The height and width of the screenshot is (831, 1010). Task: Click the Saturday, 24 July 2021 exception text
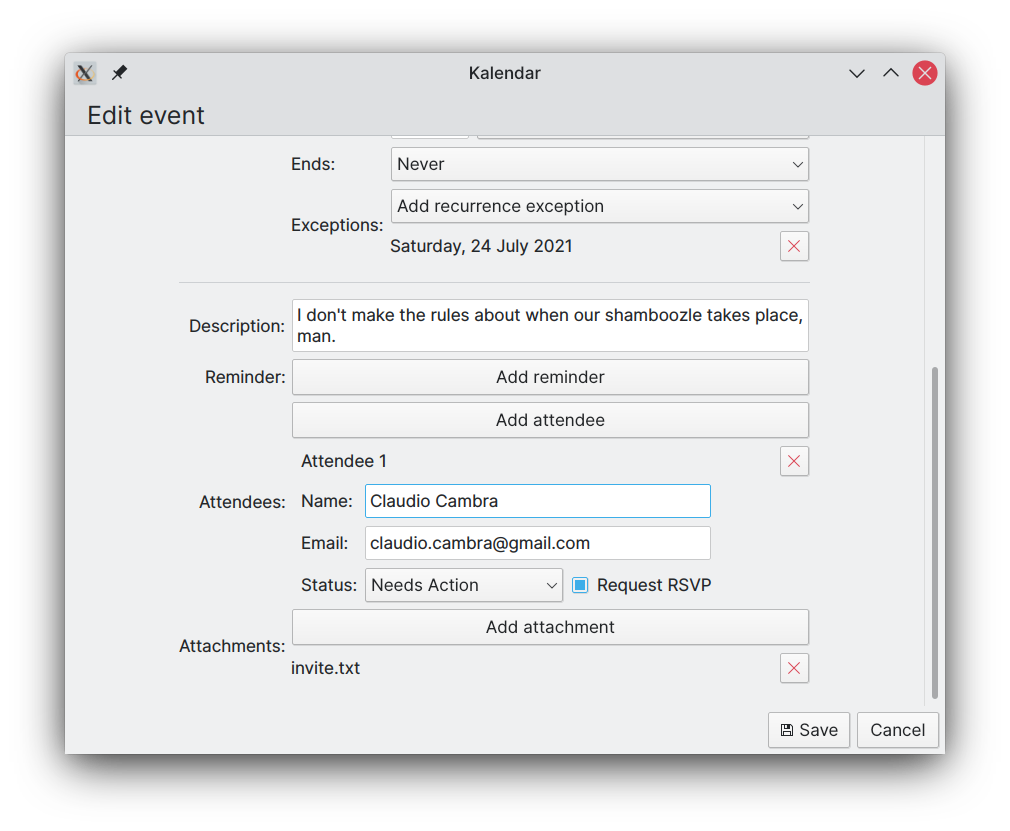pyautogui.click(x=481, y=246)
